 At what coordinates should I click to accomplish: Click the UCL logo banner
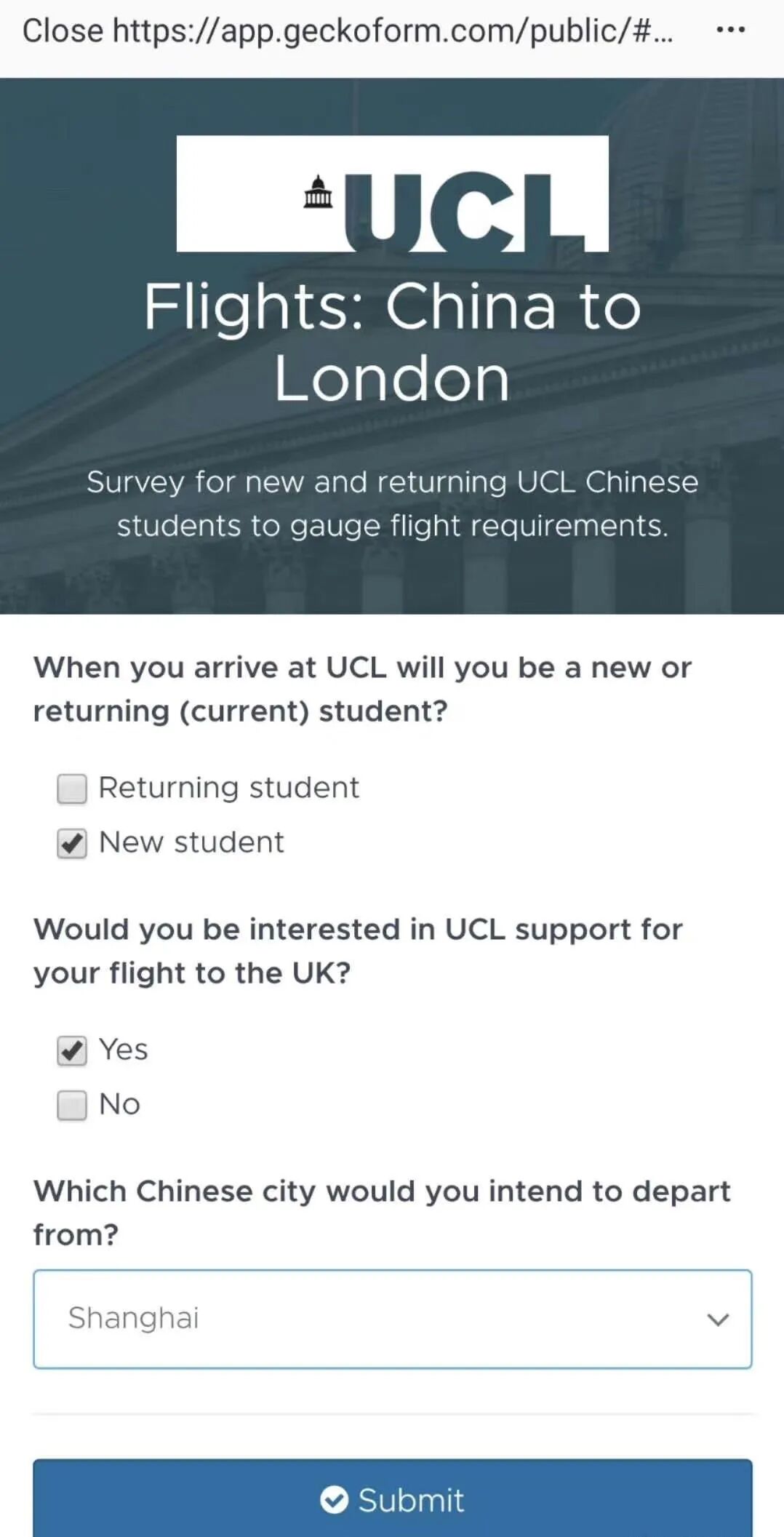tap(392, 193)
